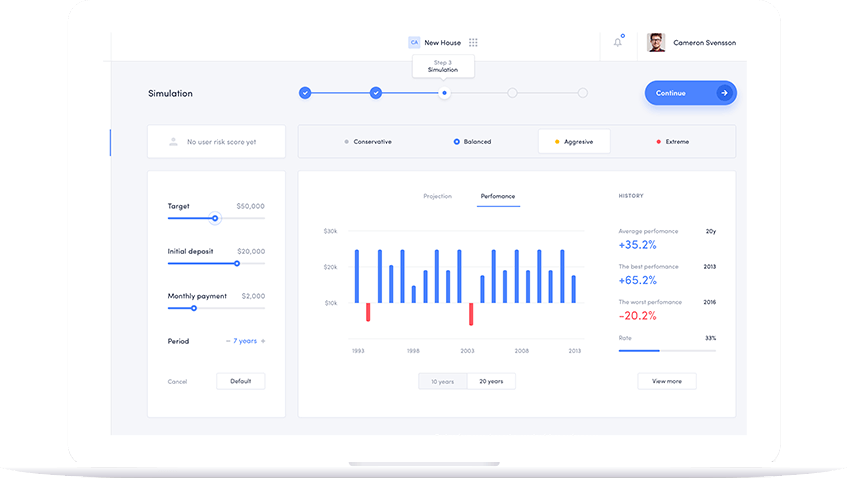The image size is (847, 478).
Task: Click the user icon in risk score box
Action: (173, 142)
